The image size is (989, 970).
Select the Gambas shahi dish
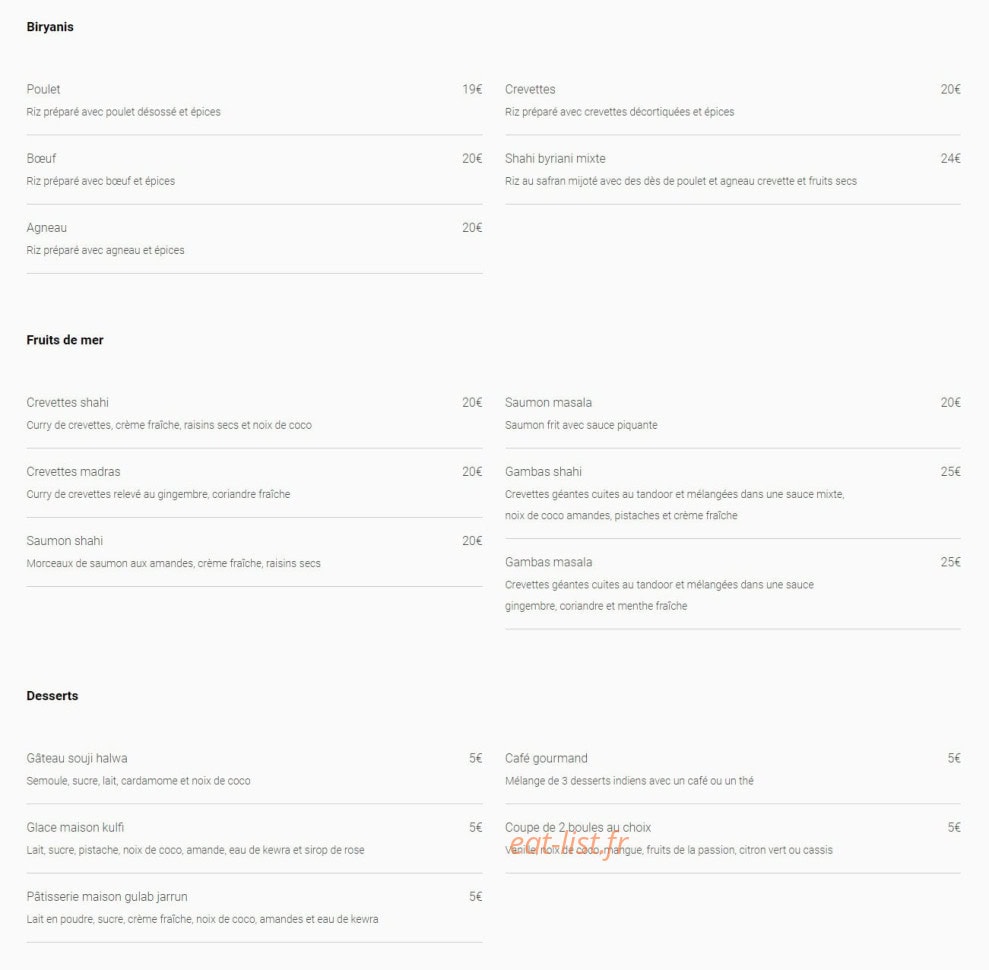pos(732,494)
